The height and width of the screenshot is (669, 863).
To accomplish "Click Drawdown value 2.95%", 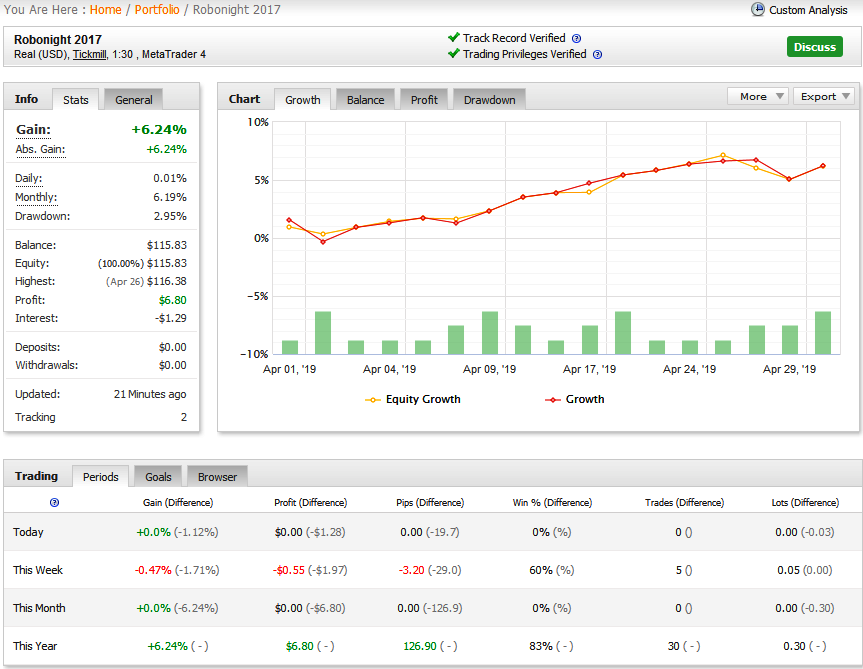I will pyautogui.click(x=170, y=216).
